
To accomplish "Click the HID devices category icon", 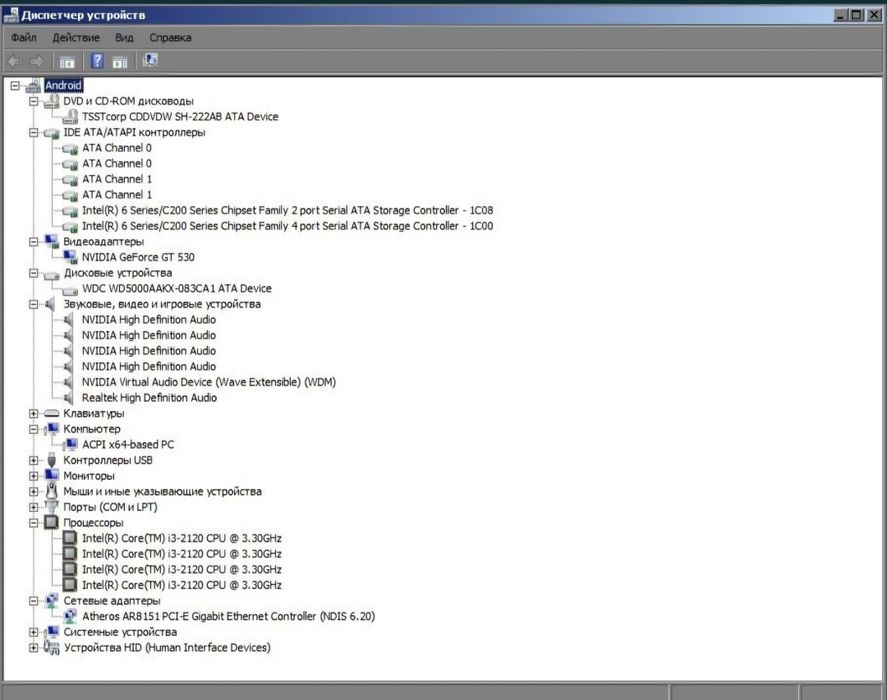I will 52,647.
